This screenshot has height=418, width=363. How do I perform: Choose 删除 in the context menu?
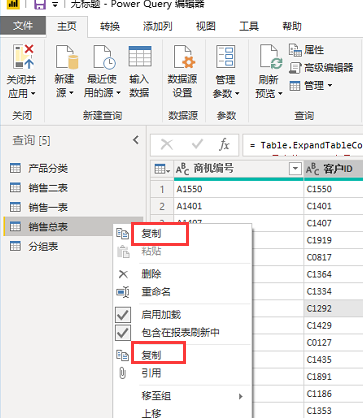(151, 274)
